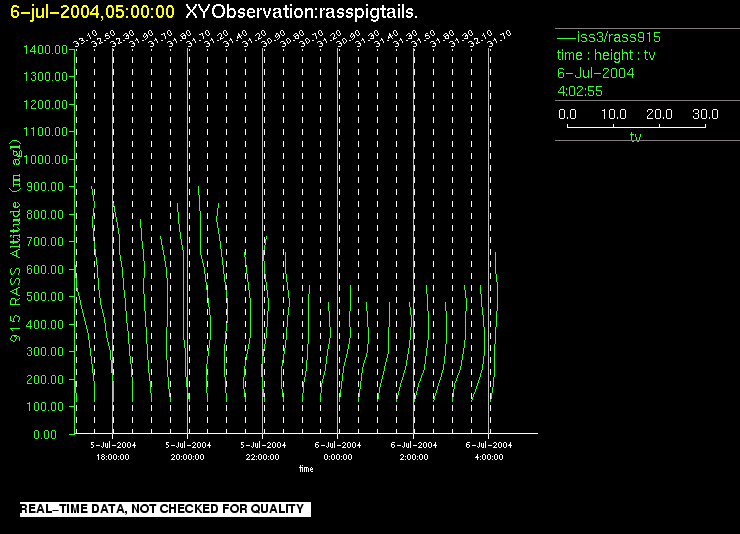Click the 10.0 mark on tv scale
This screenshot has width=740, height=534.
click(611, 114)
